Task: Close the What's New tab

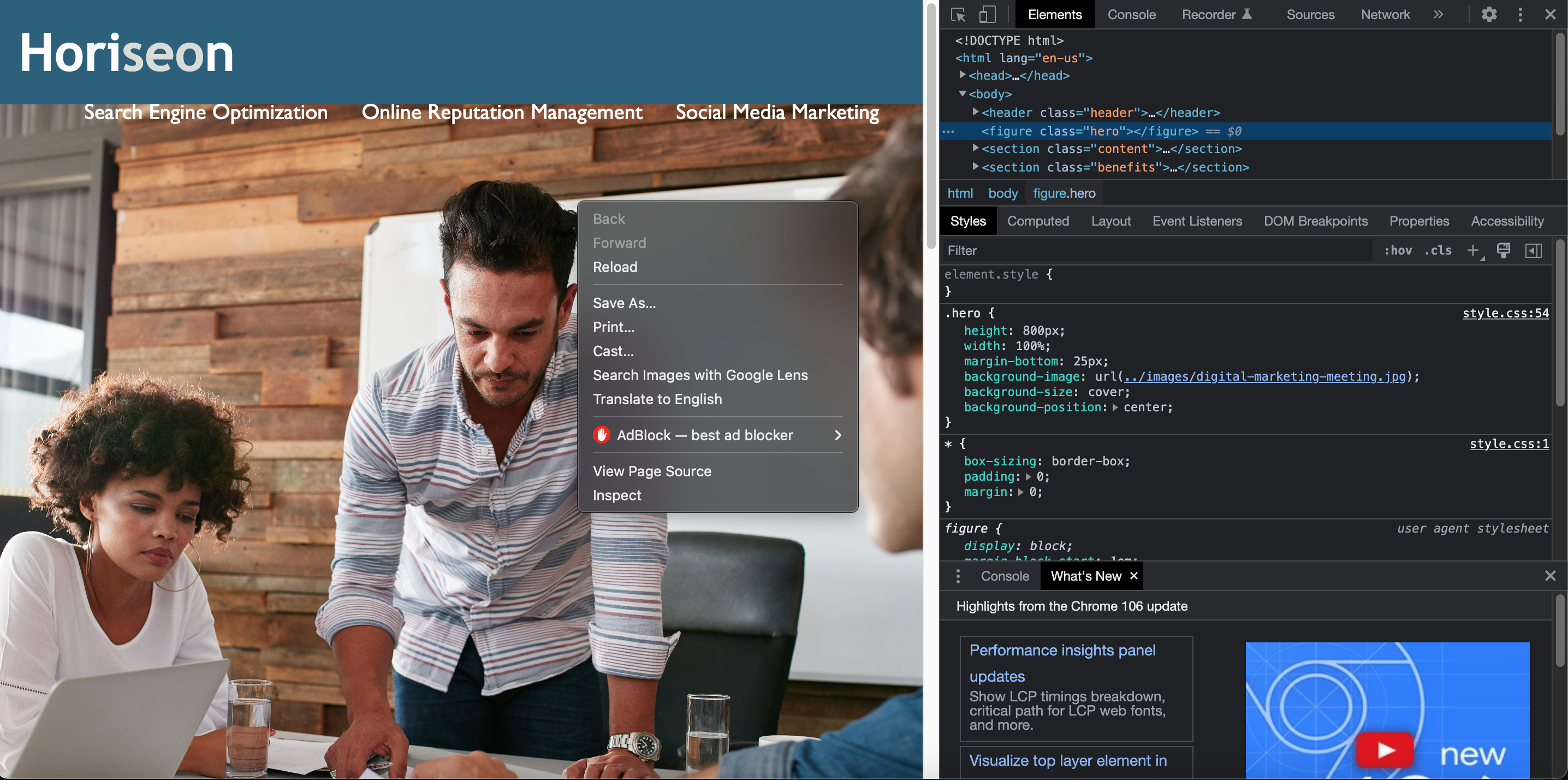Action: click(1133, 576)
